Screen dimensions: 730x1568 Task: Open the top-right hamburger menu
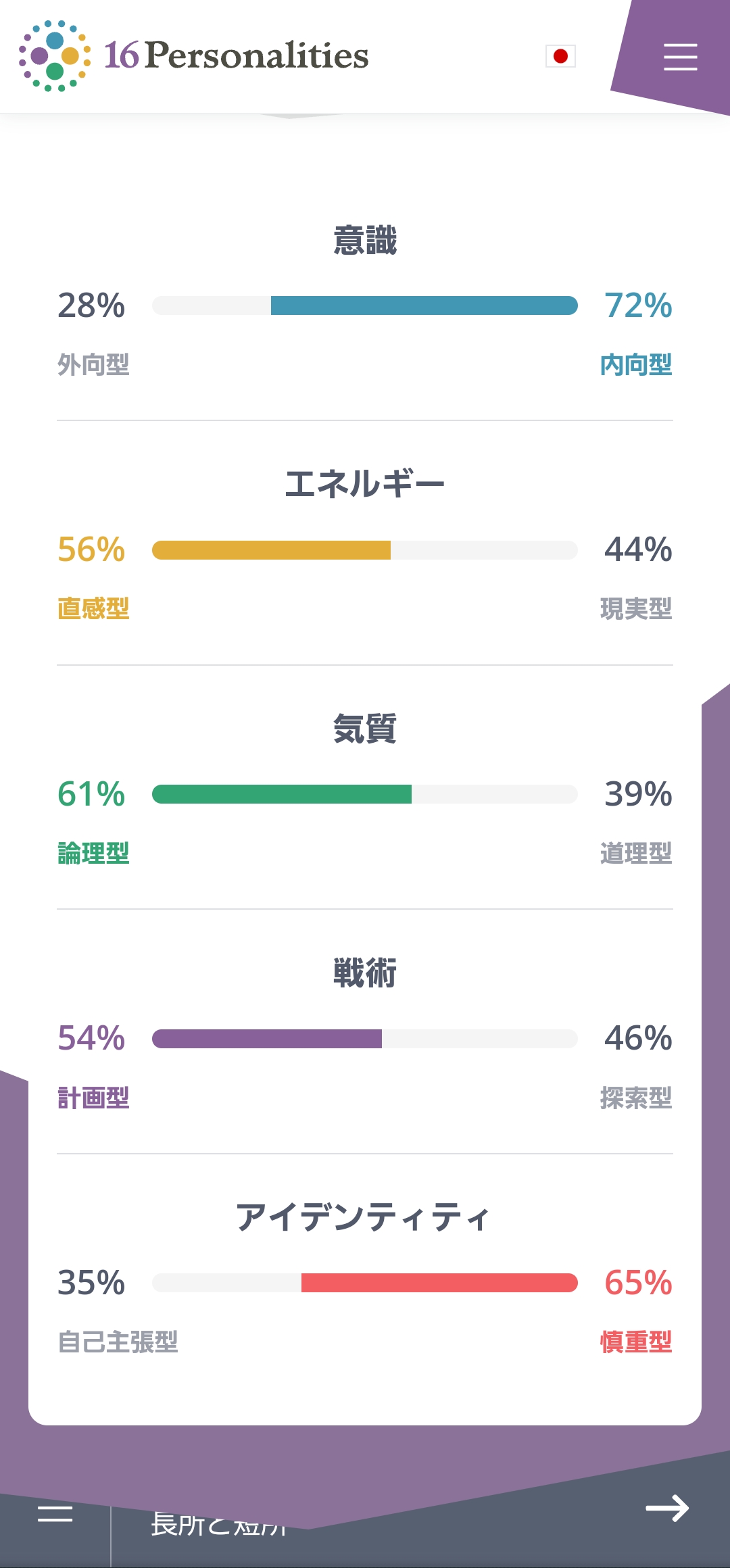pyautogui.click(x=680, y=57)
